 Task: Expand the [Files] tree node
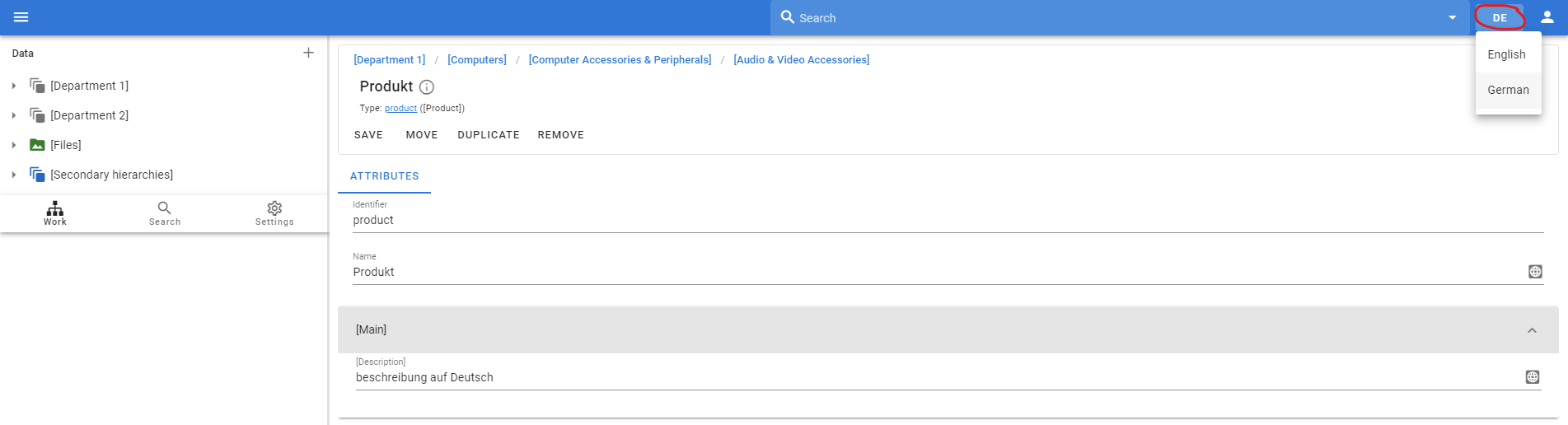[x=14, y=145]
